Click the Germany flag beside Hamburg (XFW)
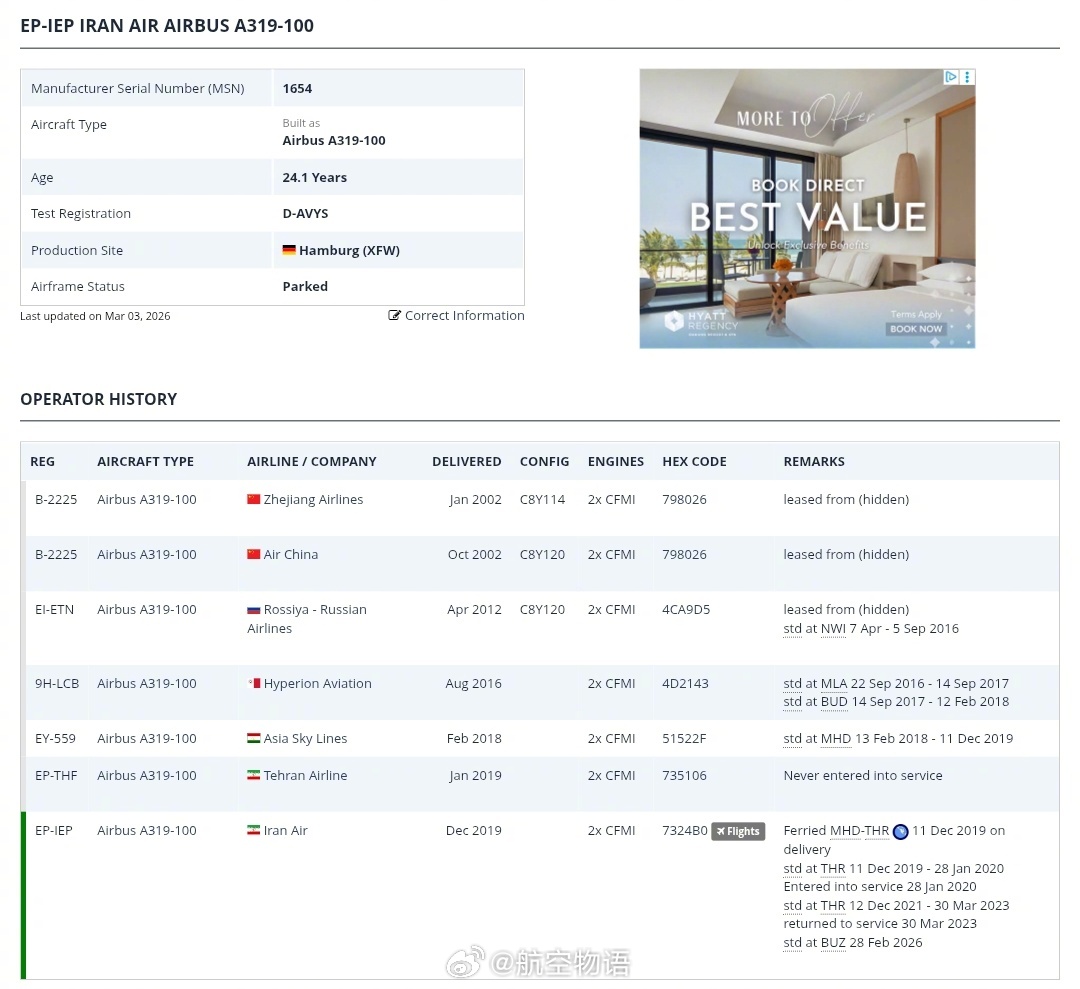This screenshot has height=989, width=1080. click(289, 250)
